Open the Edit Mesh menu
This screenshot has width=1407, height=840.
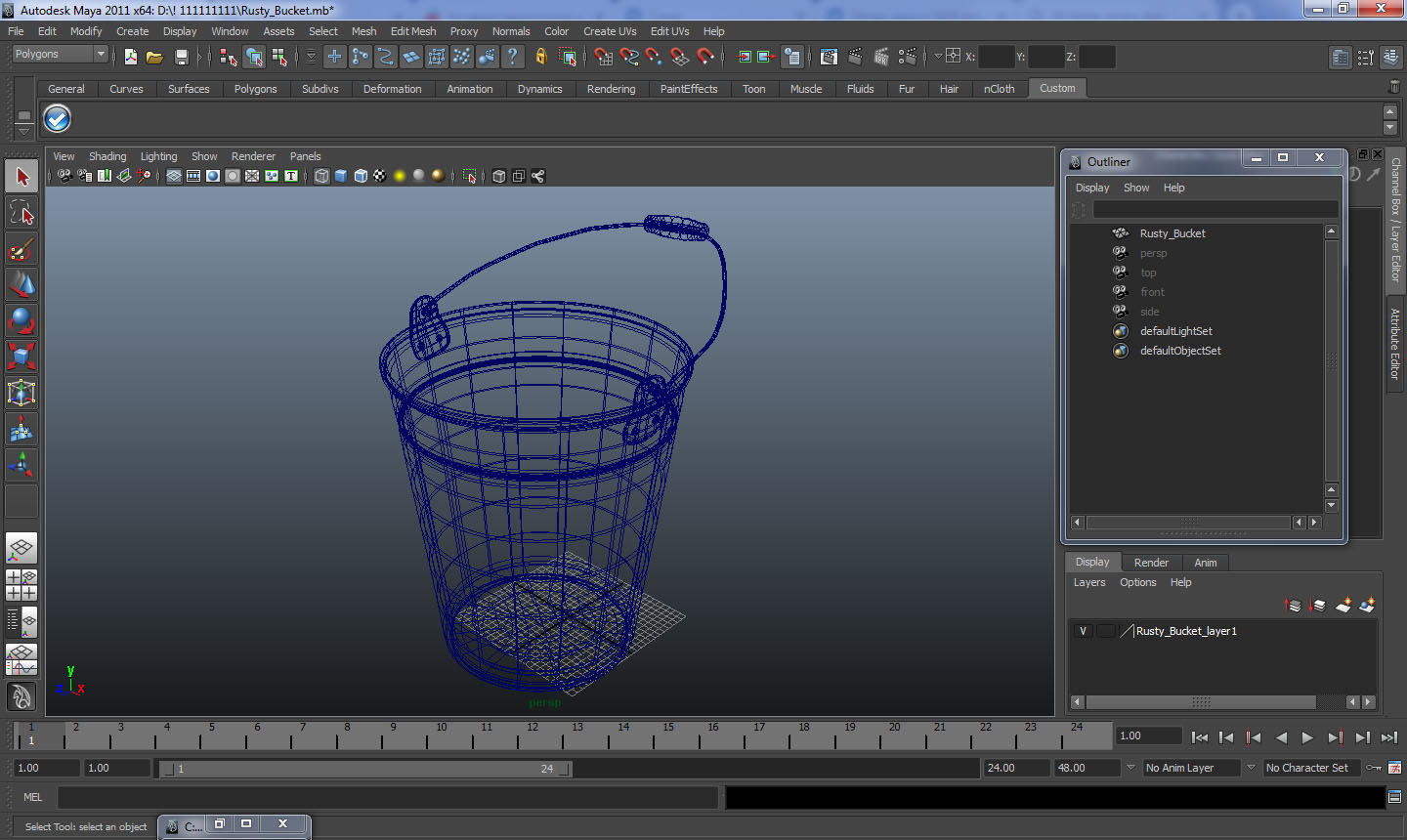pyautogui.click(x=413, y=31)
